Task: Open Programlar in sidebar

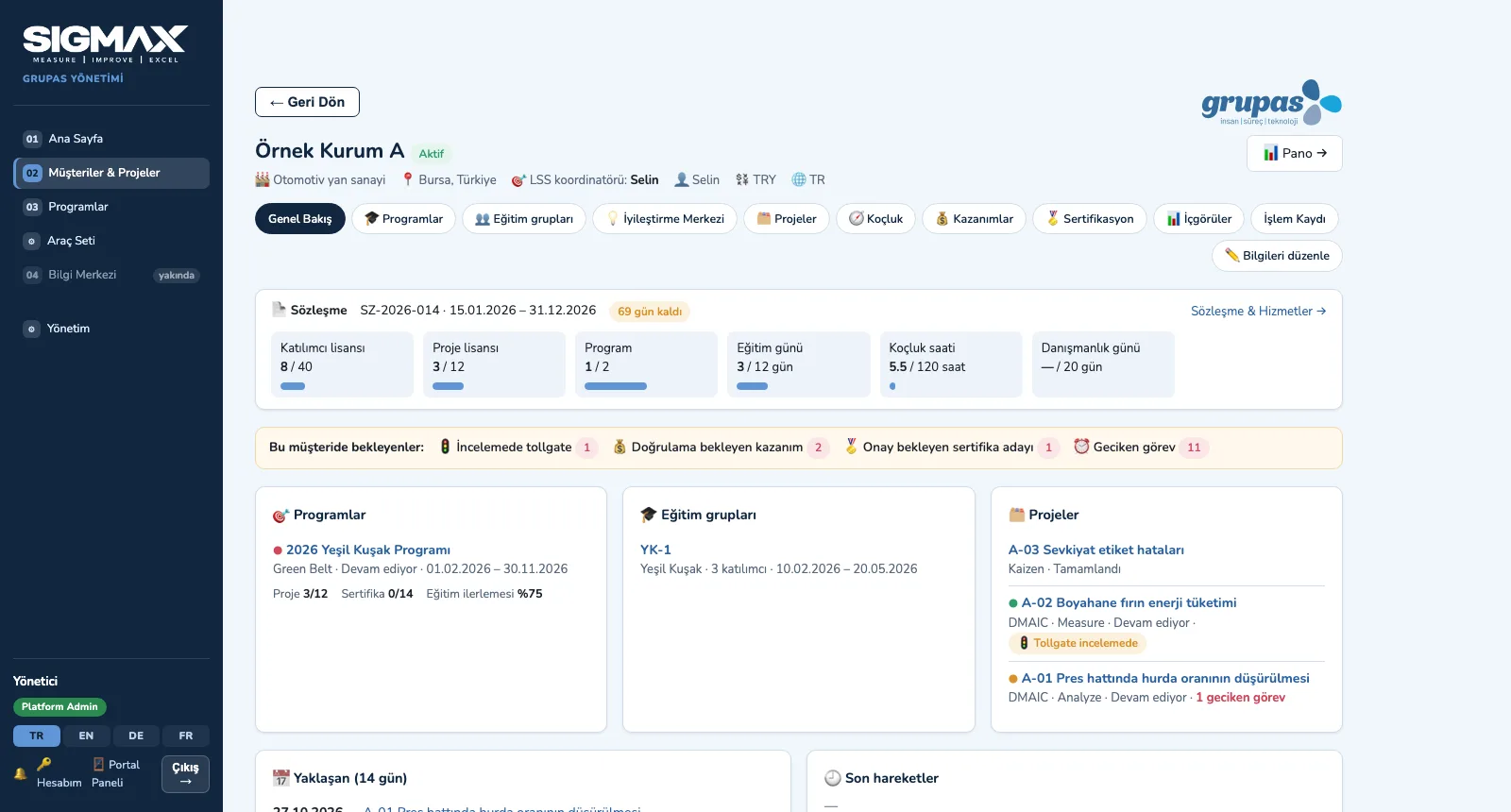Action: pos(111,207)
